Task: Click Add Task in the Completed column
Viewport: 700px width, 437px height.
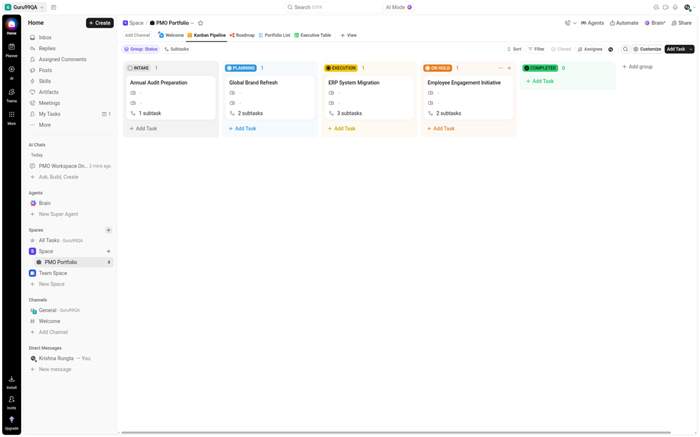Action: [540, 81]
